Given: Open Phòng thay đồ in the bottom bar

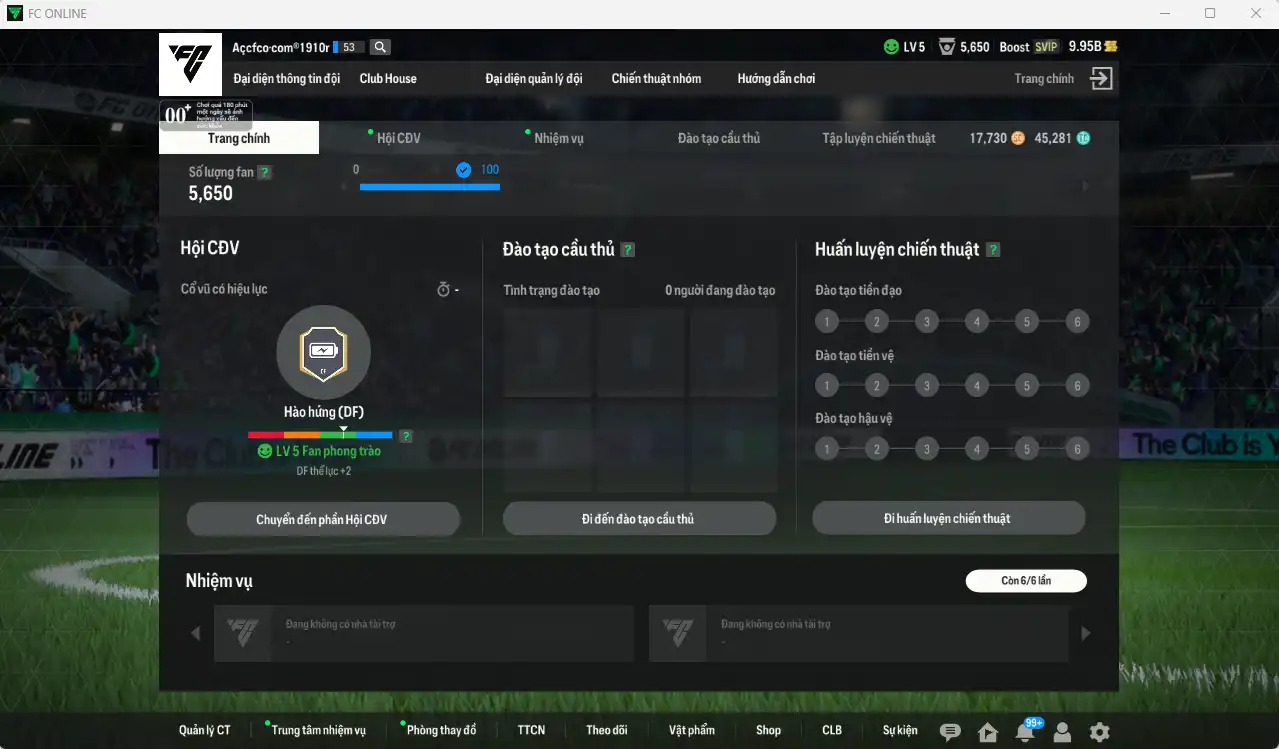Looking at the screenshot, I should [x=441, y=730].
